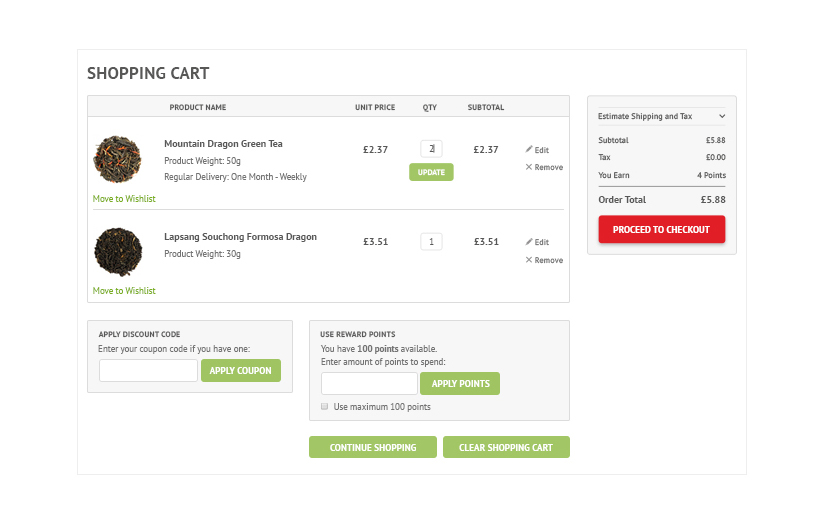This screenshot has height=525, width=825.
Task: Move Lapsang Souchong to wishlist
Action: (x=124, y=291)
